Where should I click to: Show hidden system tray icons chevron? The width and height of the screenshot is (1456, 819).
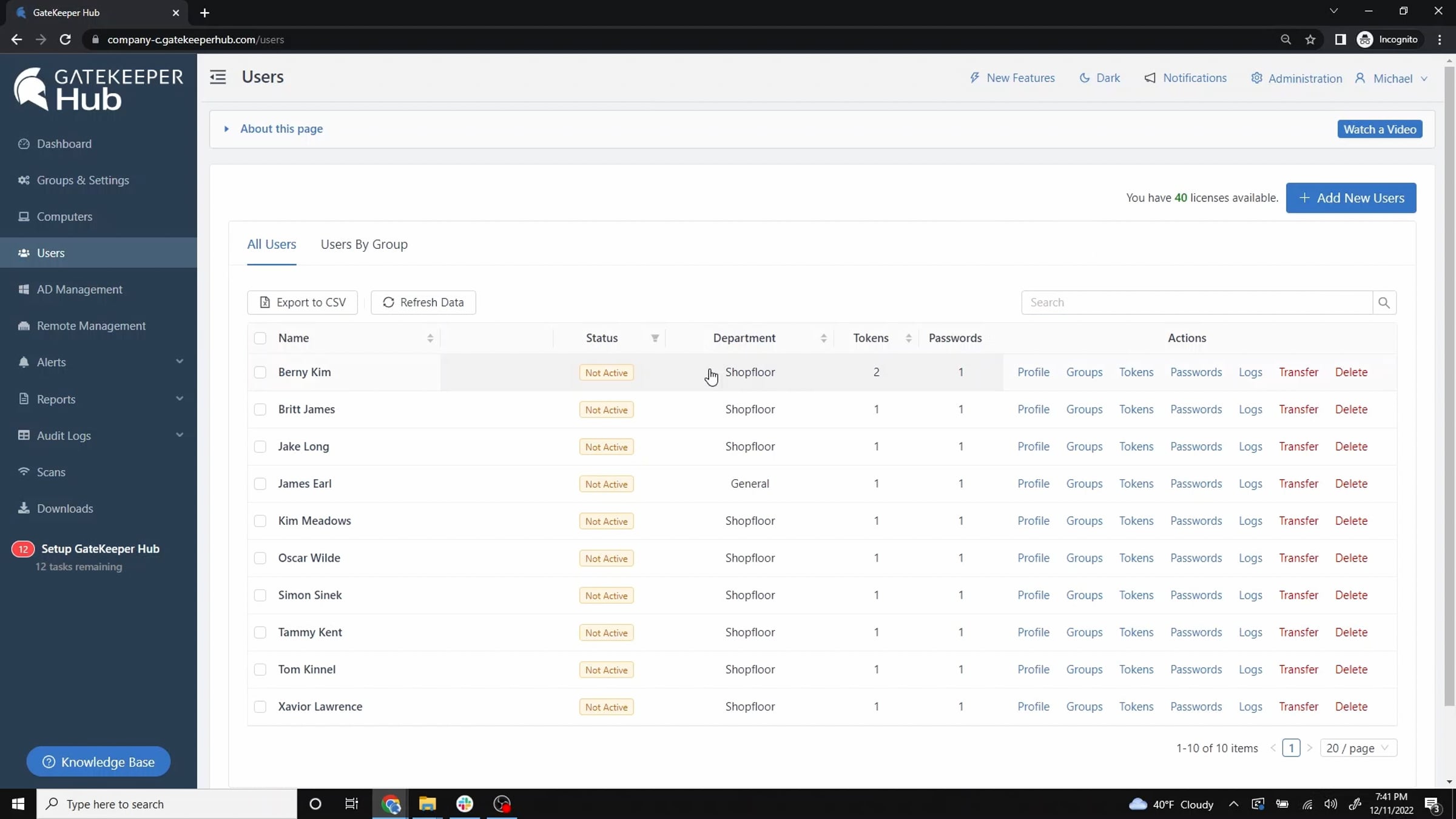pos(1233,804)
